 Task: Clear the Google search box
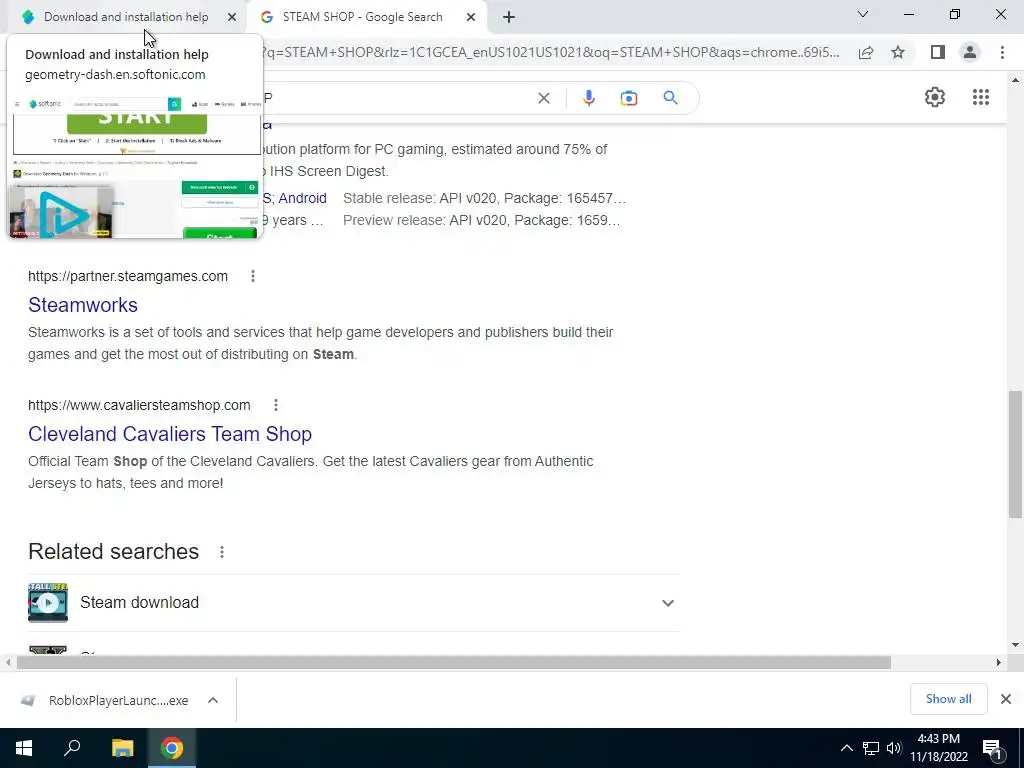coord(543,98)
